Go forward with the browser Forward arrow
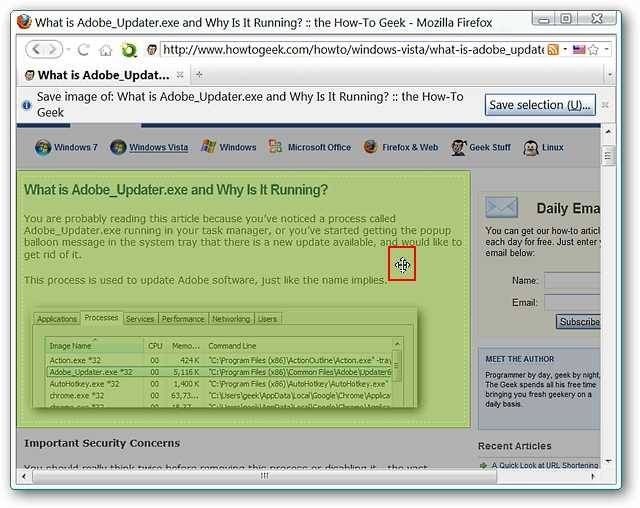 [x=53, y=49]
